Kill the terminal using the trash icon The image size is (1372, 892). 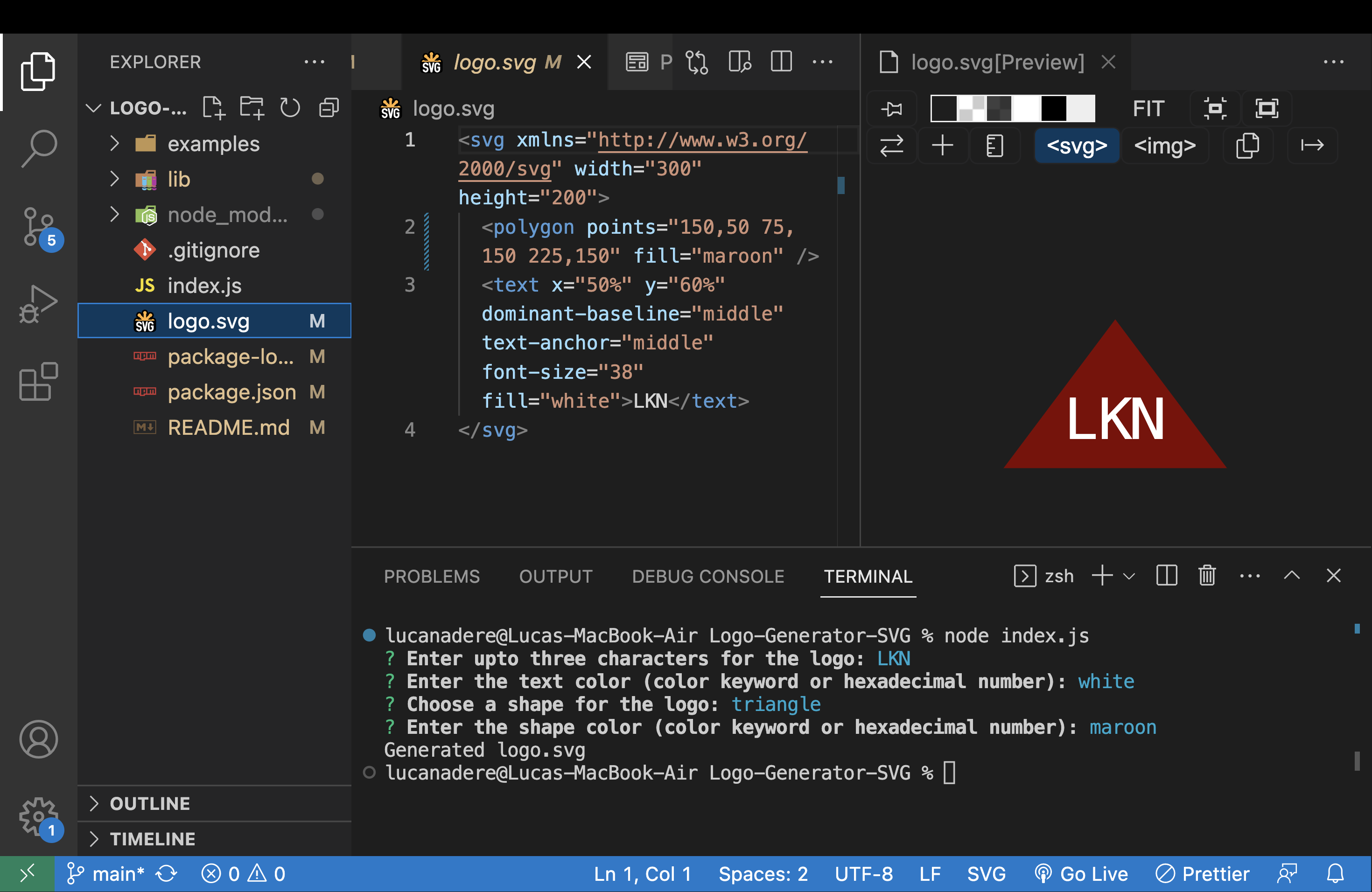(x=1207, y=576)
